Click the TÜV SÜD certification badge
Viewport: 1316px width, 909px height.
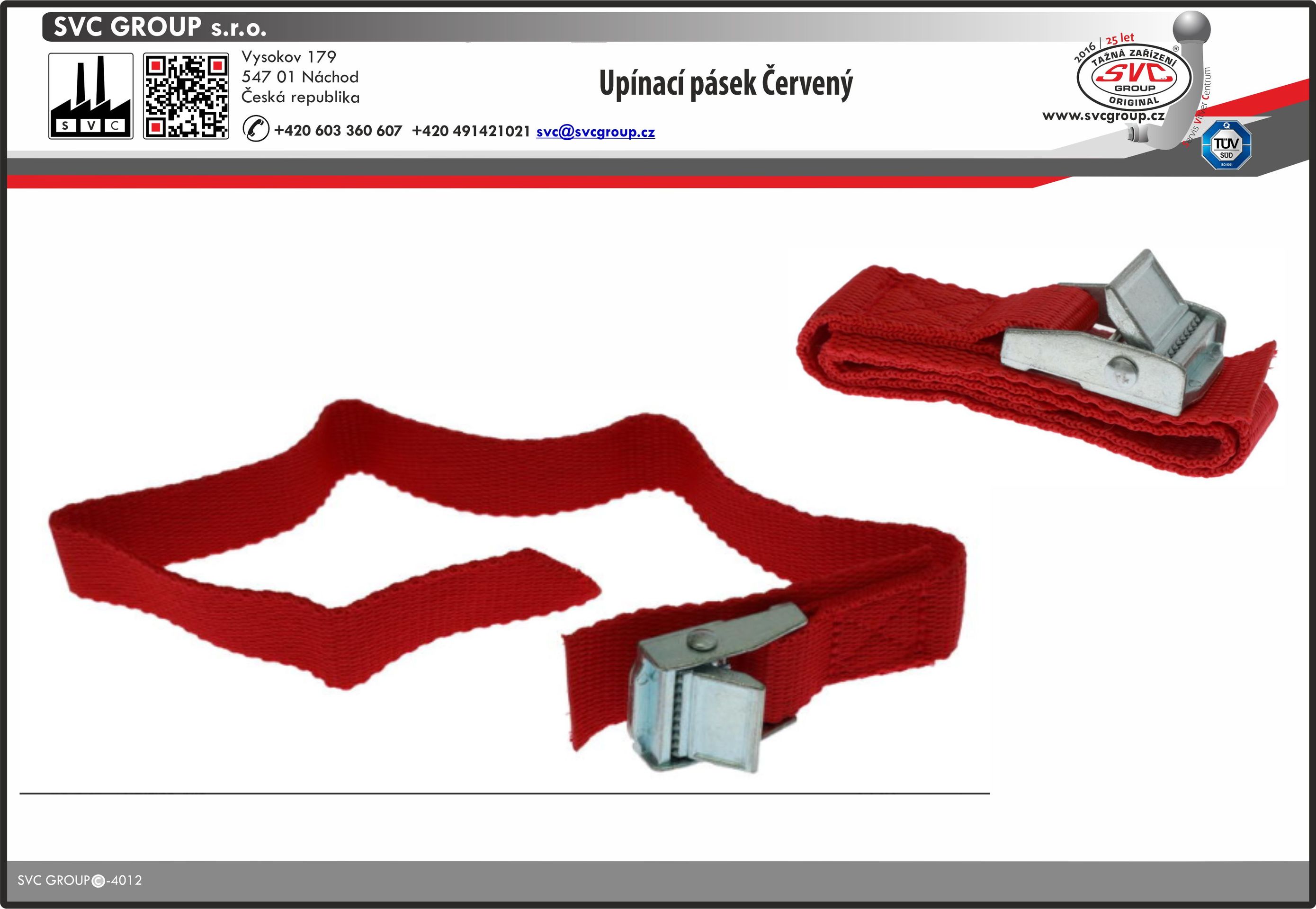[1226, 145]
